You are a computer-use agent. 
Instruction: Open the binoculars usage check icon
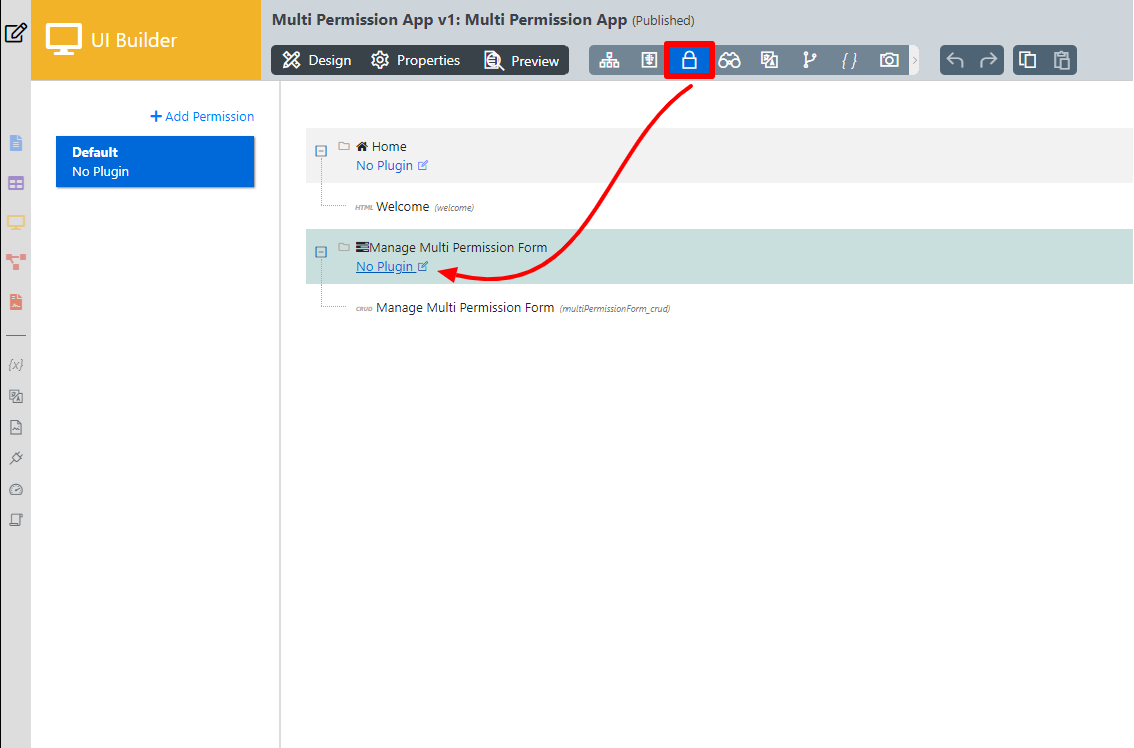(x=729, y=60)
